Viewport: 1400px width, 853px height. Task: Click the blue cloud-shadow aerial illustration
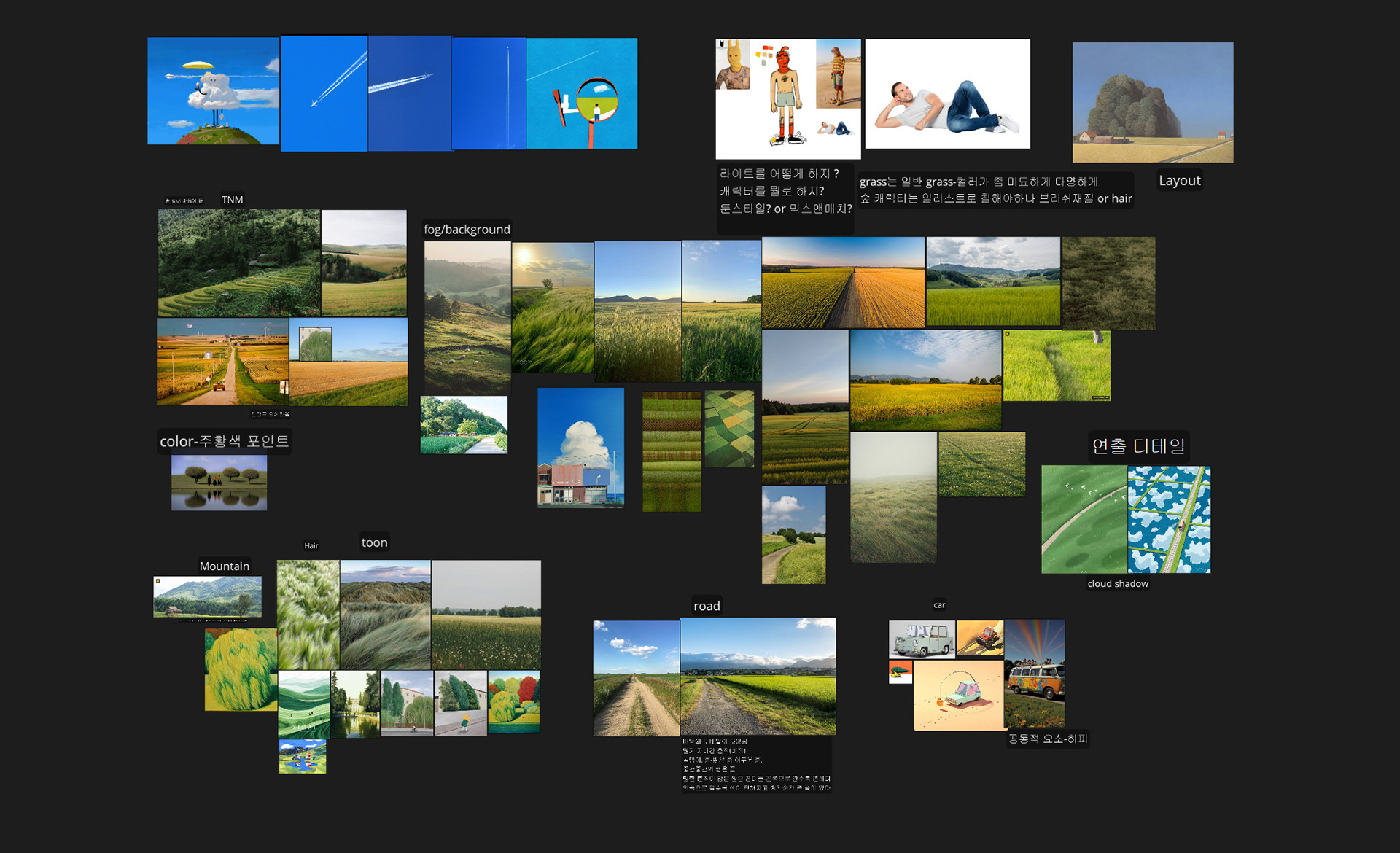click(1169, 519)
